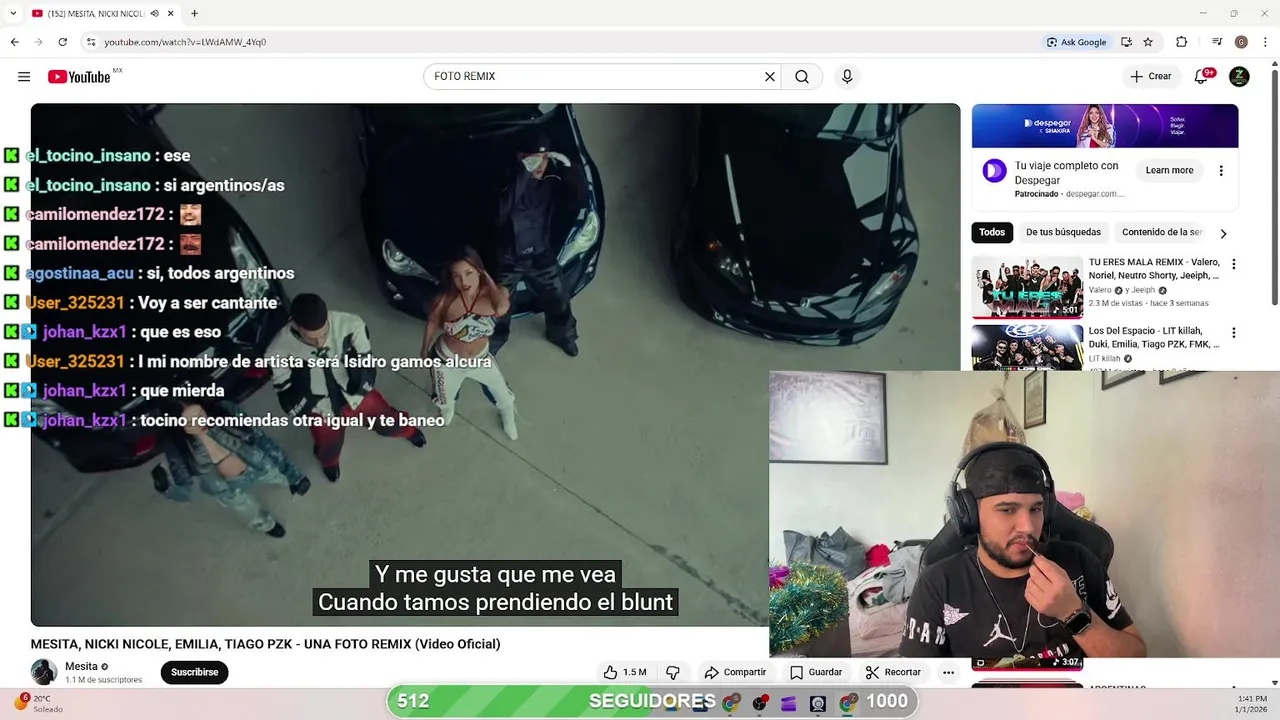
Task: Open the Mesita channel name link
Action: [x=81, y=667]
